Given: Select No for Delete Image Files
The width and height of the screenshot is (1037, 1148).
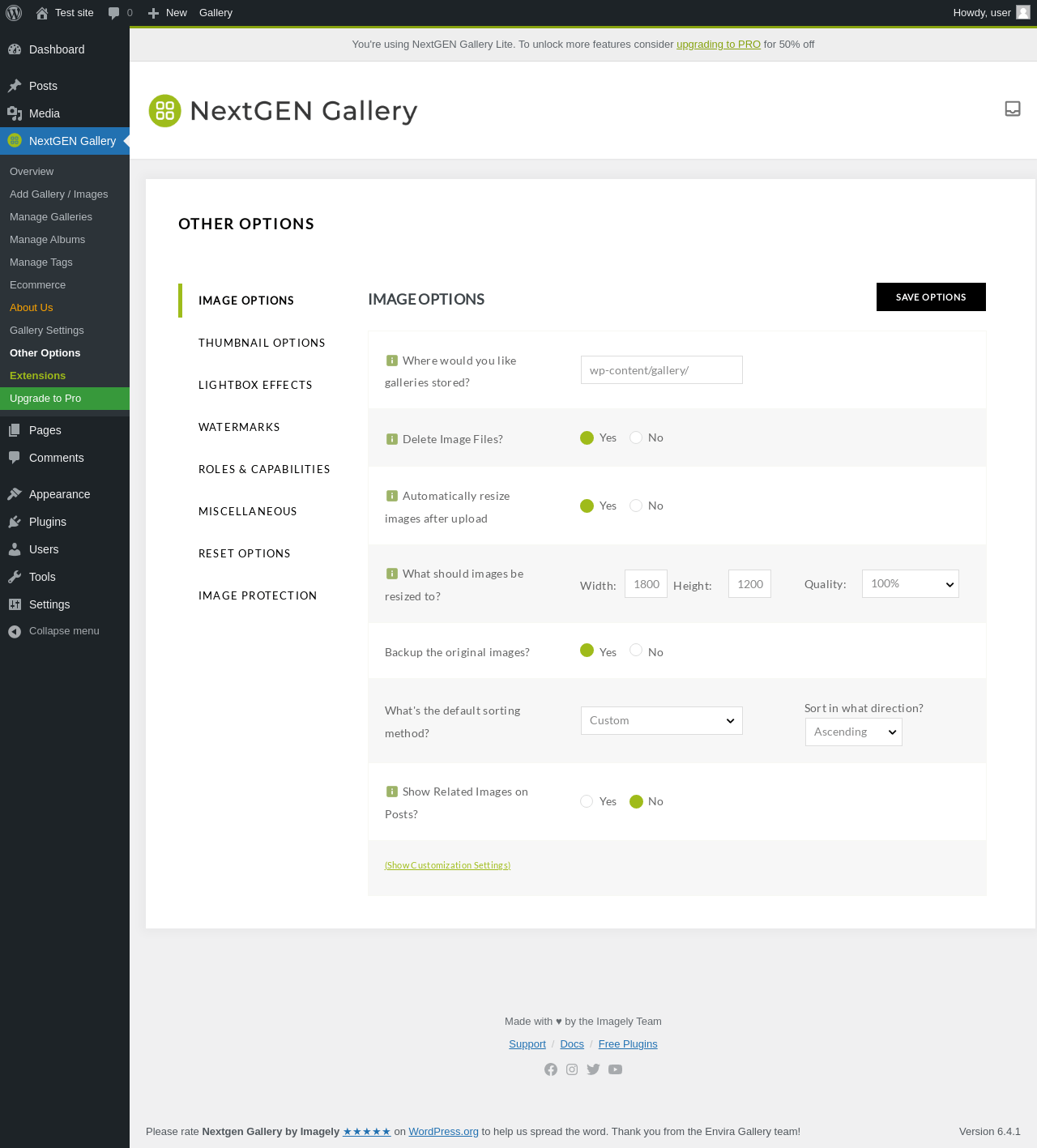Looking at the screenshot, I should point(636,437).
